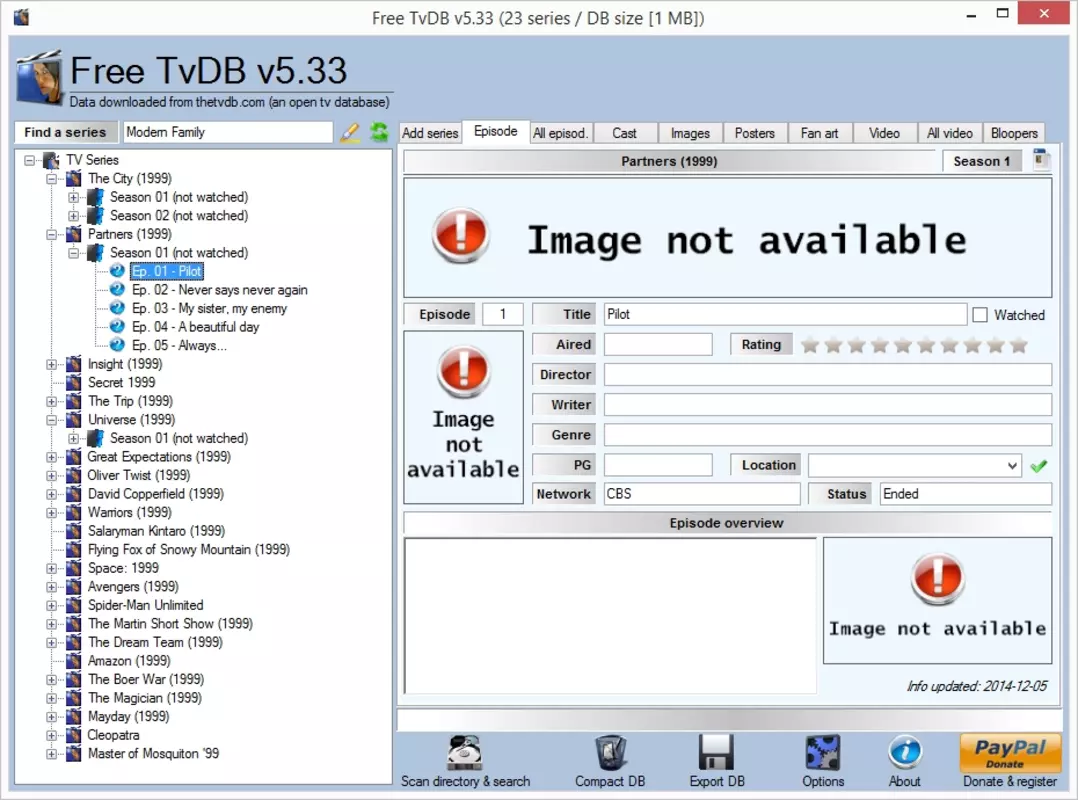
Task: Expand The City Season 01
Action: 74,197
